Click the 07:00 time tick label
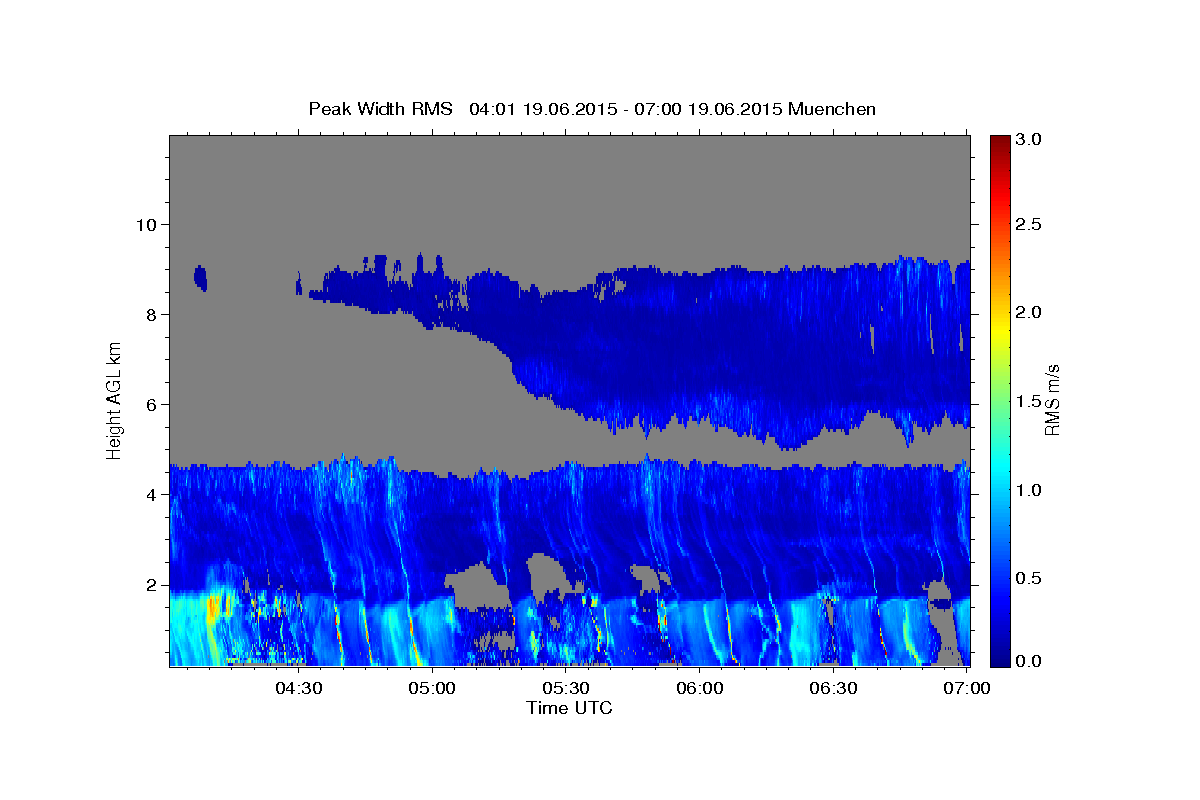Screen dimensions: 1200x800 (x=967, y=688)
